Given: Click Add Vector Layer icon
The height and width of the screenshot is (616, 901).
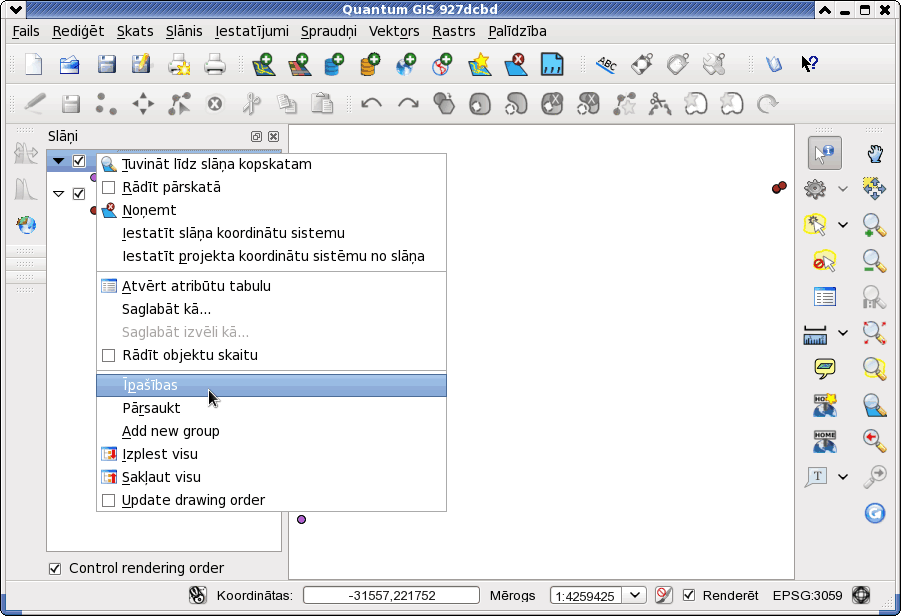Looking at the screenshot, I should tap(264, 64).
